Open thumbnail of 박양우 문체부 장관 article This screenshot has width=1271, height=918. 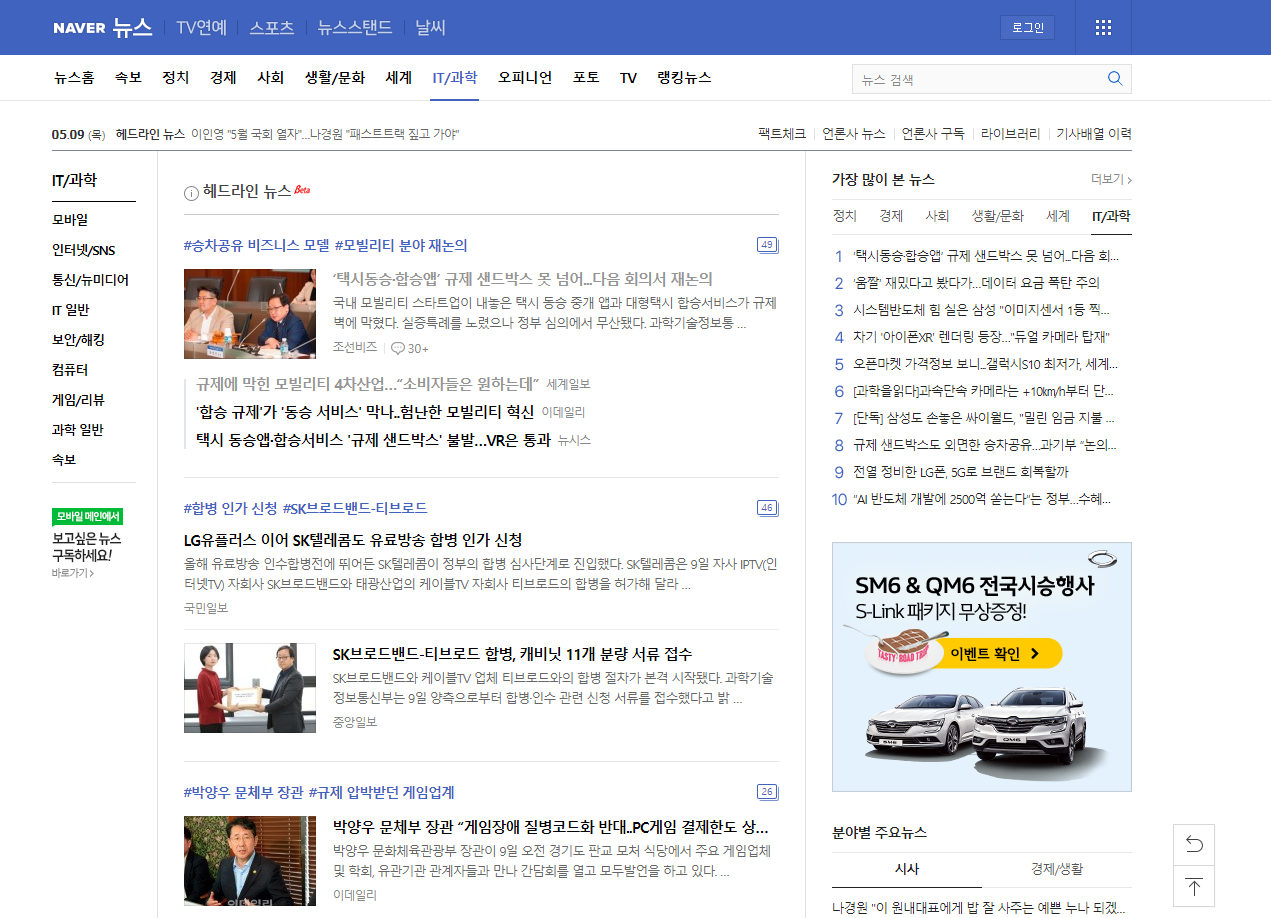pos(250,861)
